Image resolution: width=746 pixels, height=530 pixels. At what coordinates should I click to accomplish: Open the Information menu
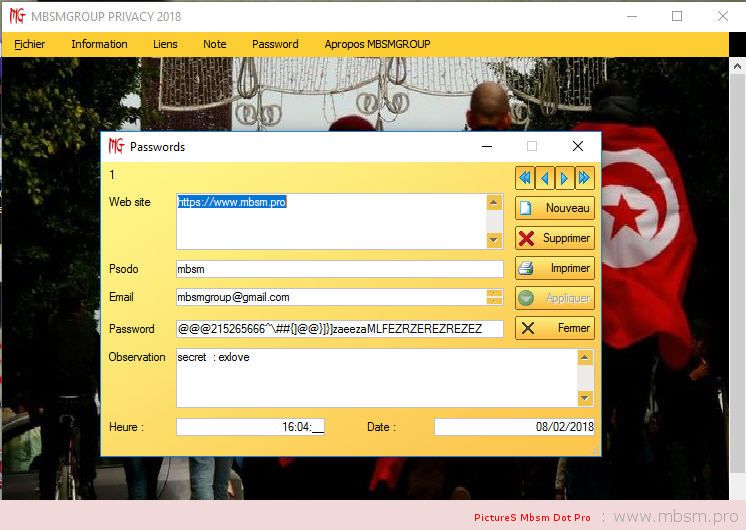(99, 44)
